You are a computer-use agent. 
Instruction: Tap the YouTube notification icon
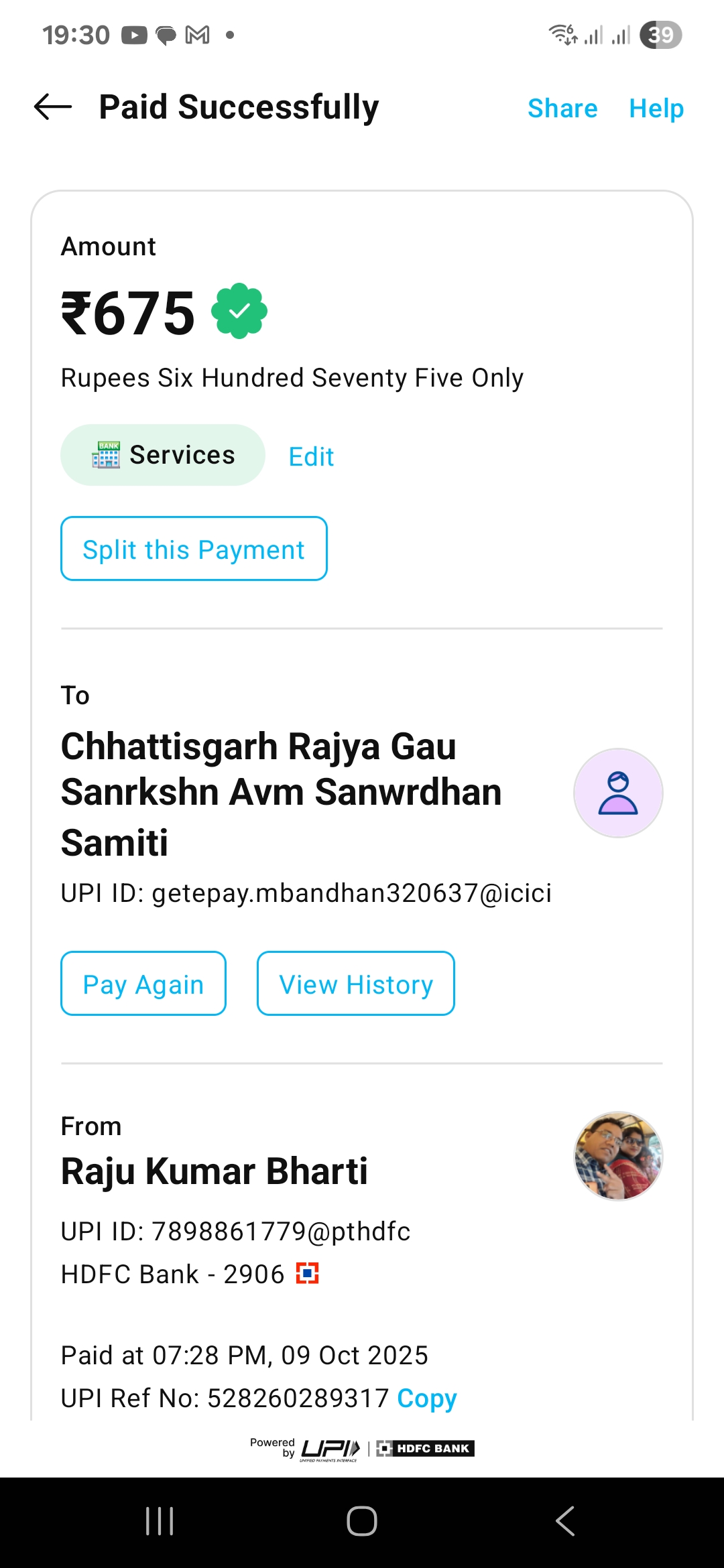click(134, 35)
